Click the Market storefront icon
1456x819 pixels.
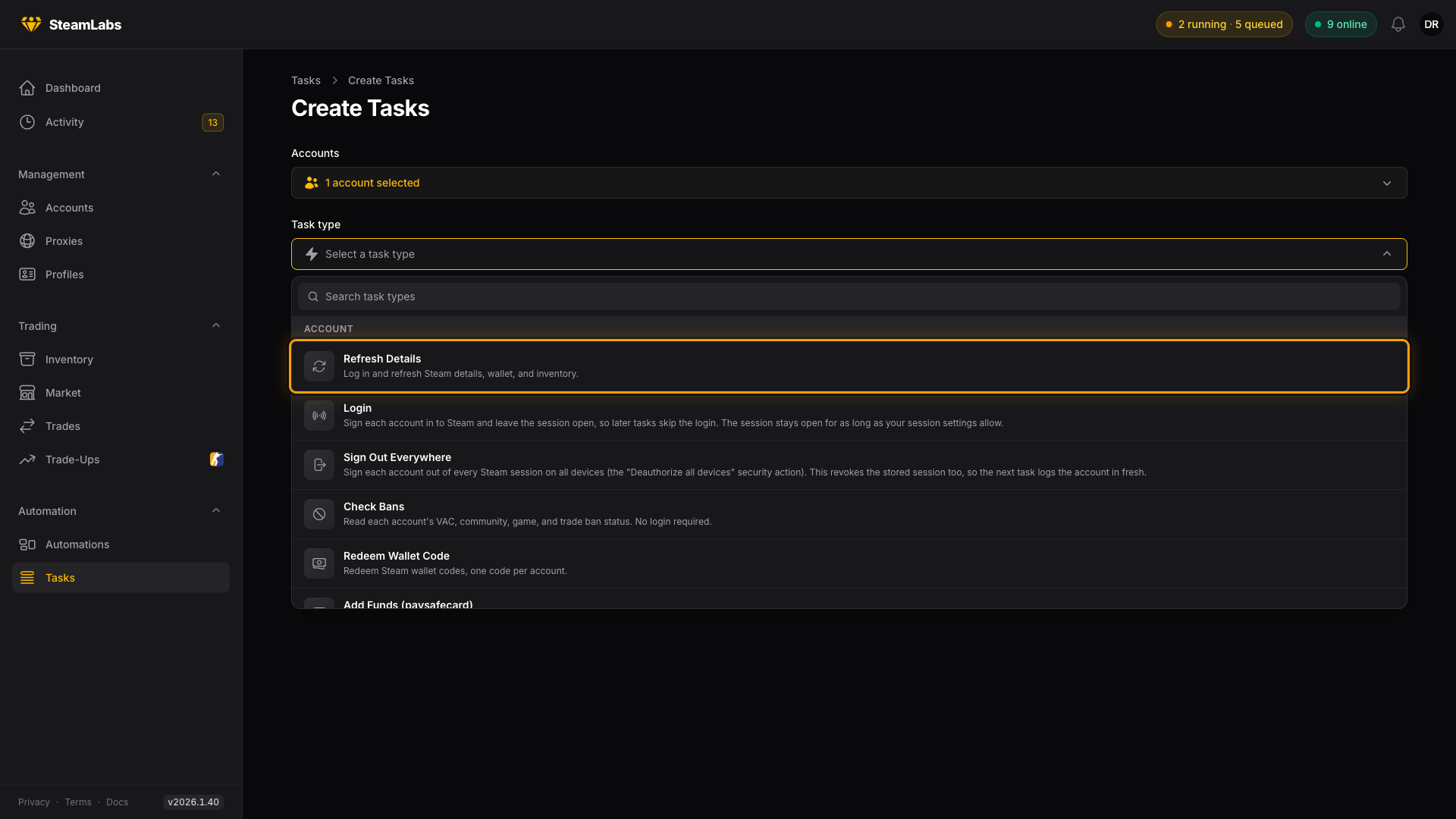tap(27, 393)
